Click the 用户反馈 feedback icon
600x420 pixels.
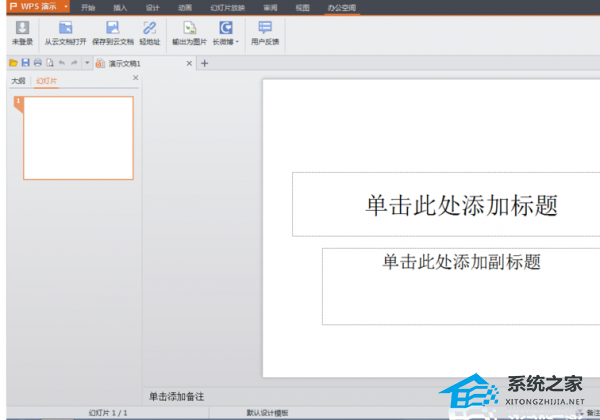point(265,33)
